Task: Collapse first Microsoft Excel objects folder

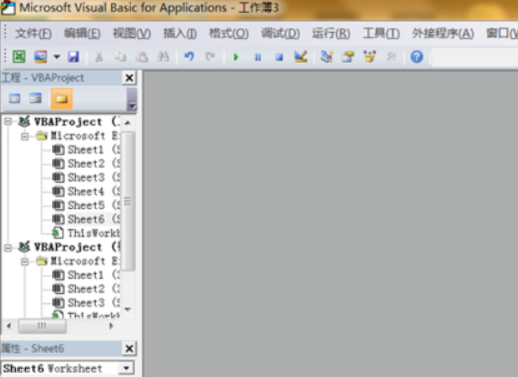Action: 25,136
